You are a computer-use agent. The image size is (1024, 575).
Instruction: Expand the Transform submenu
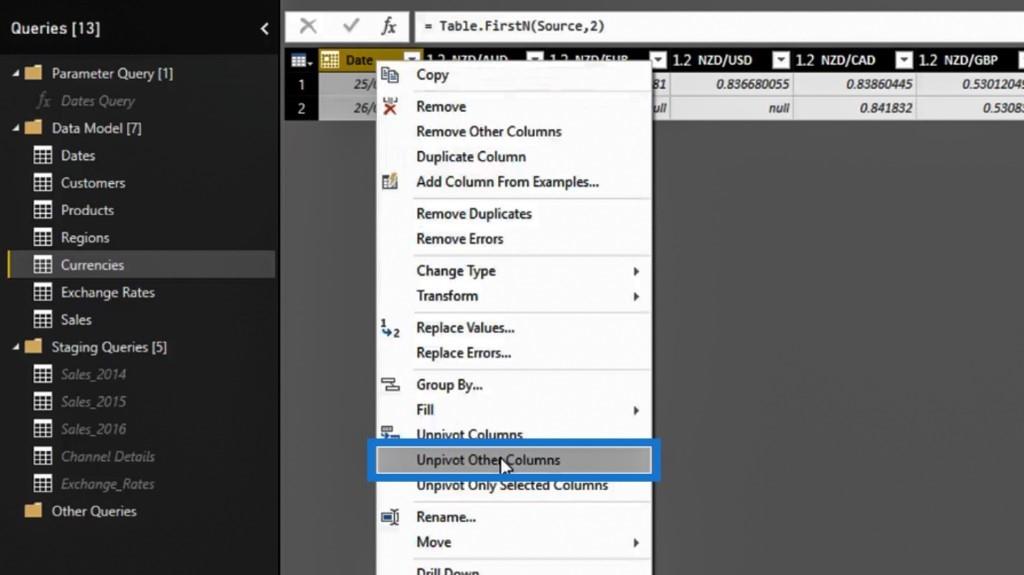(x=635, y=297)
